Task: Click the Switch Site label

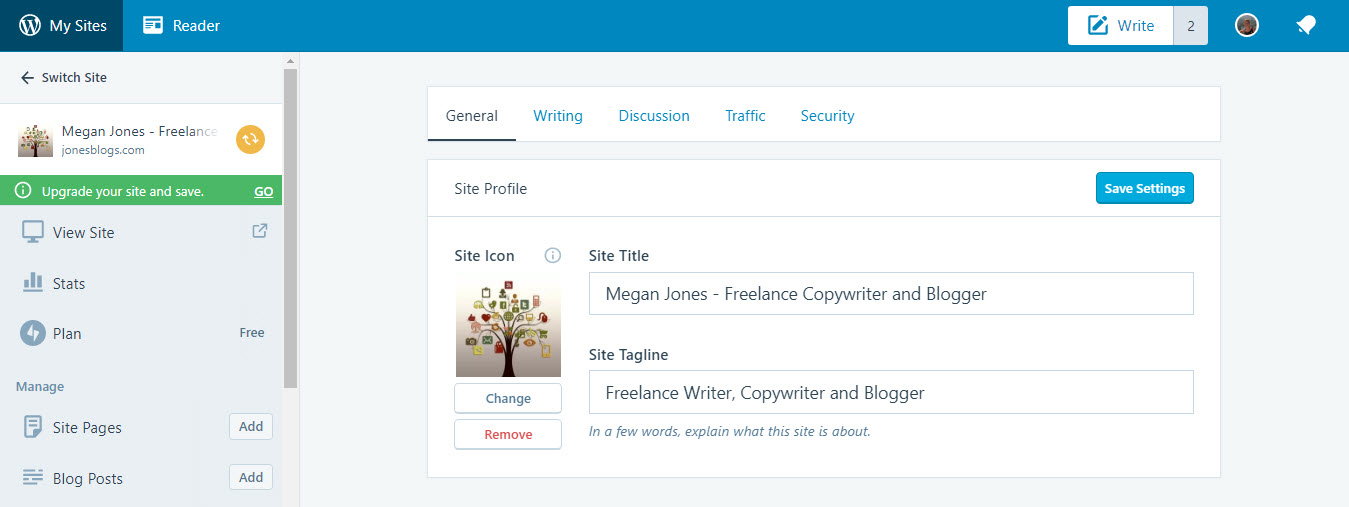Action: point(74,78)
